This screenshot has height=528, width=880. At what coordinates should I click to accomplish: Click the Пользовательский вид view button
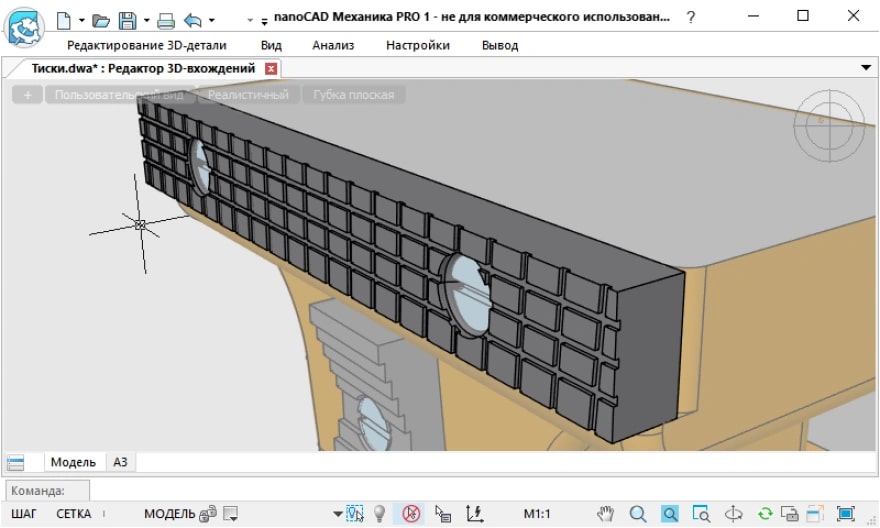tap(119, 95)
